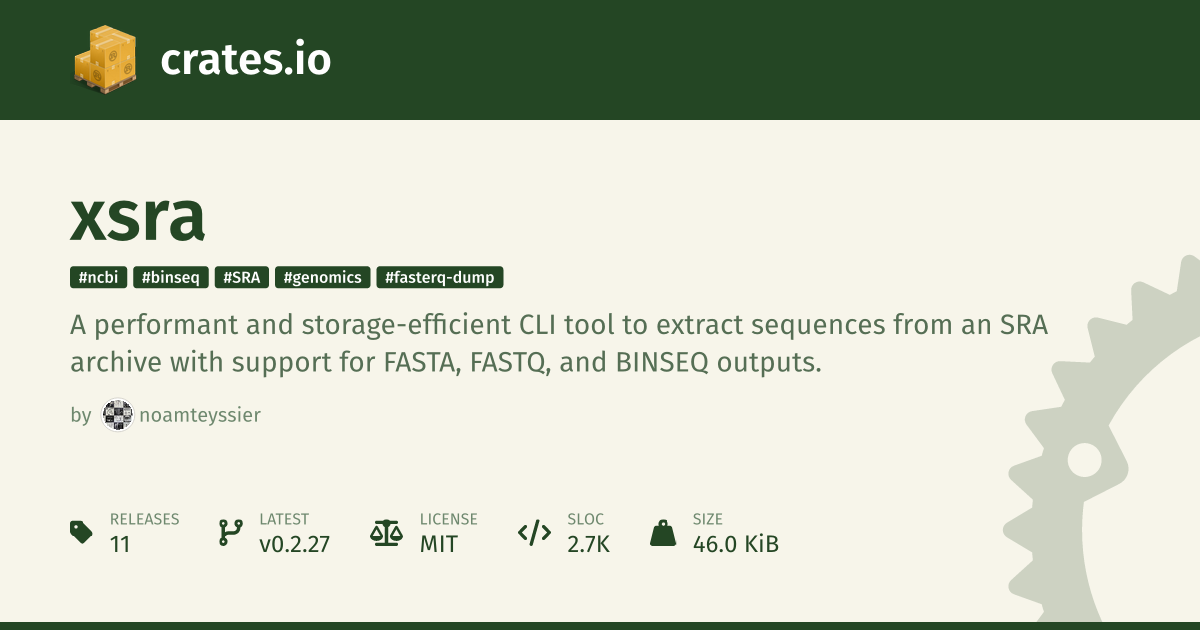Click the size weight icon
This screenshot has height=630, width=1200.
pos(663,532)
